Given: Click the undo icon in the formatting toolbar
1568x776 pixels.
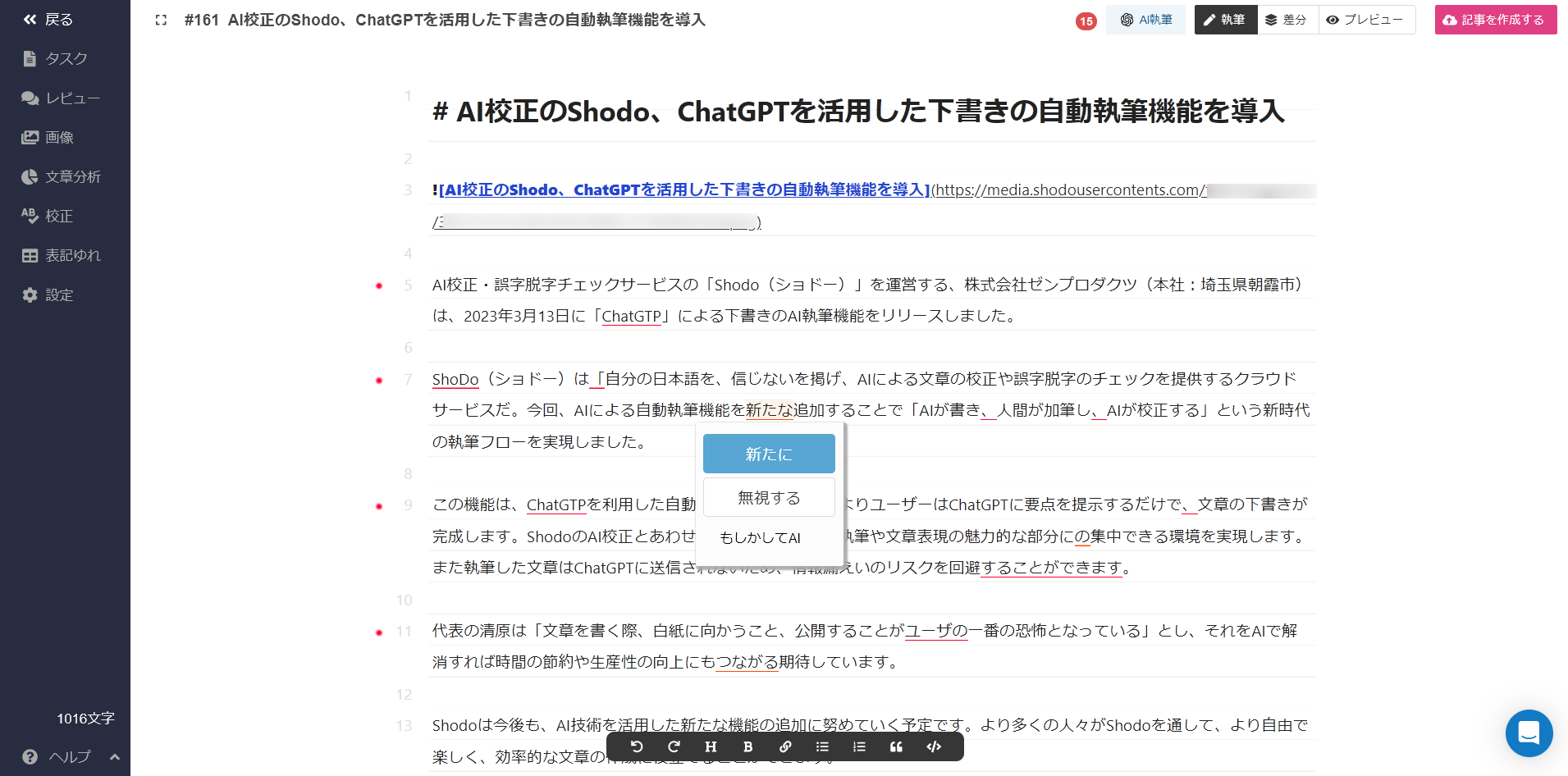Looking at the screenshot, I should [x=638, y=746].
